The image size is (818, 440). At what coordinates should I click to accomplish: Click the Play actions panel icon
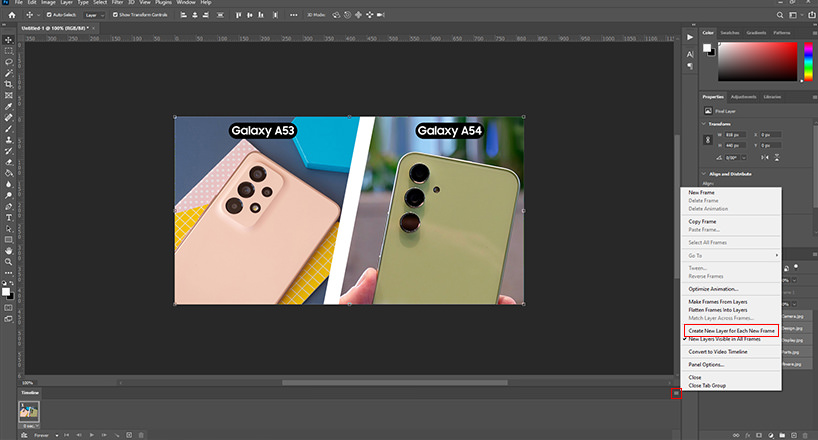pos(690,37)
